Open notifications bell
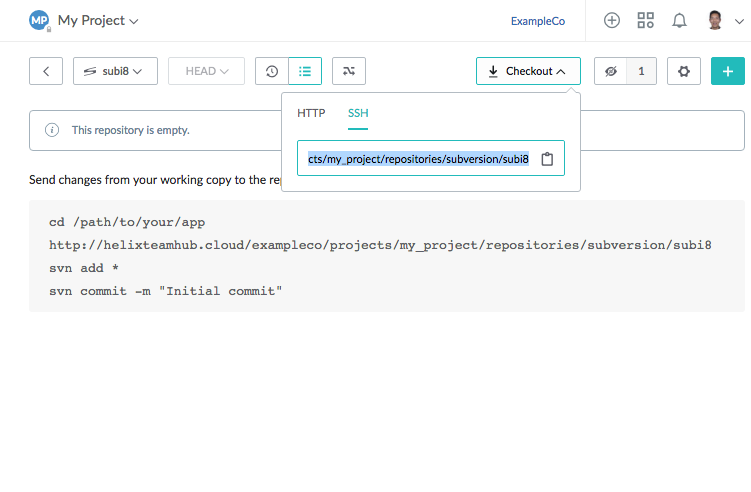Screen dimensions: 751x492 point(679,20)
